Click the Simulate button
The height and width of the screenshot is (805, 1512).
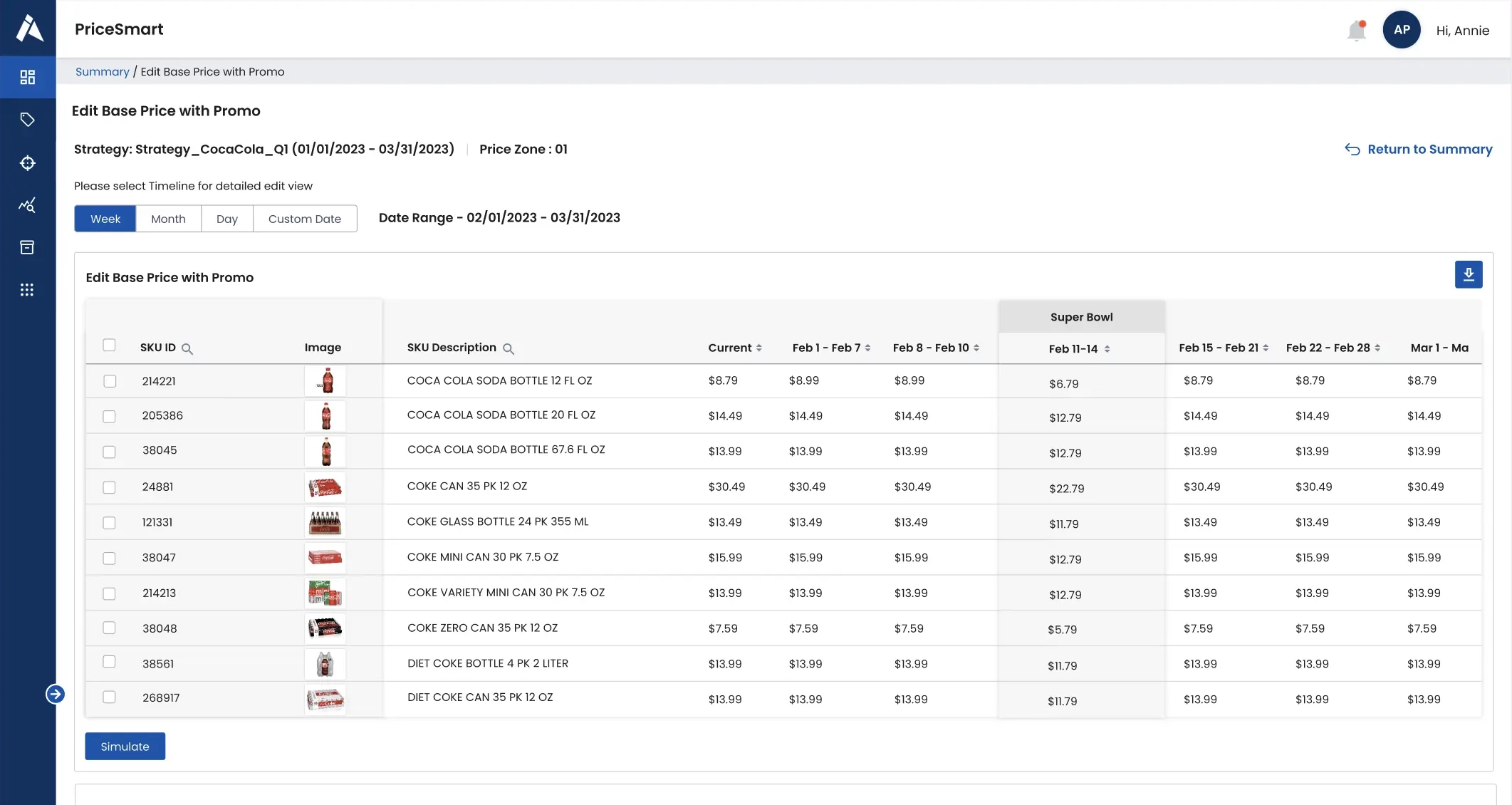tap(125, 746)
